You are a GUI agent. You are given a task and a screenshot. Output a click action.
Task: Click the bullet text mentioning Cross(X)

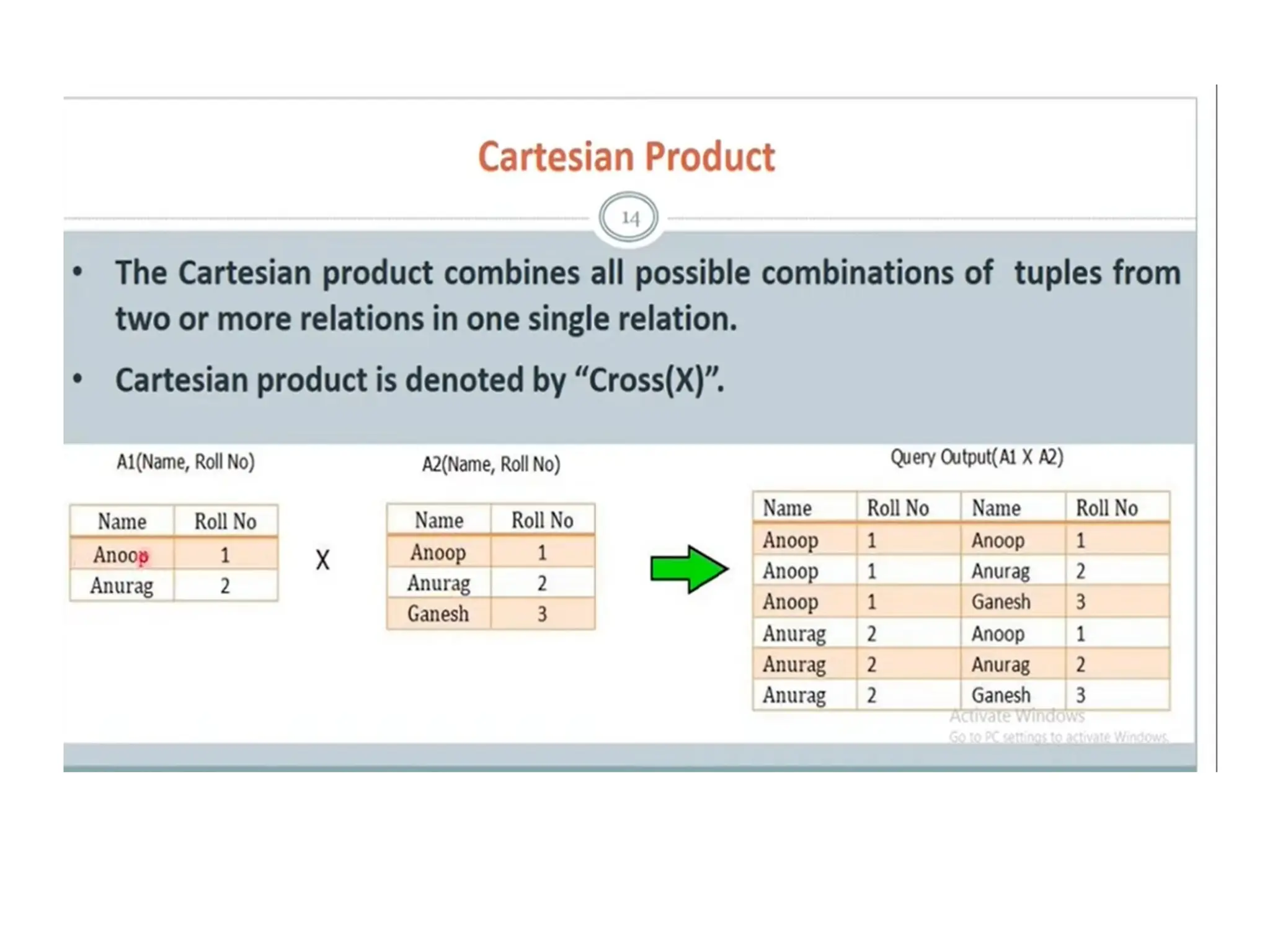[x=419, y=380]
